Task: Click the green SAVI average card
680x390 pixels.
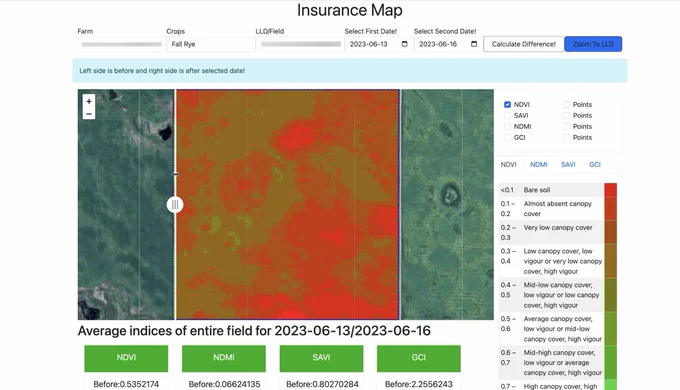Action: pos(321,358)
